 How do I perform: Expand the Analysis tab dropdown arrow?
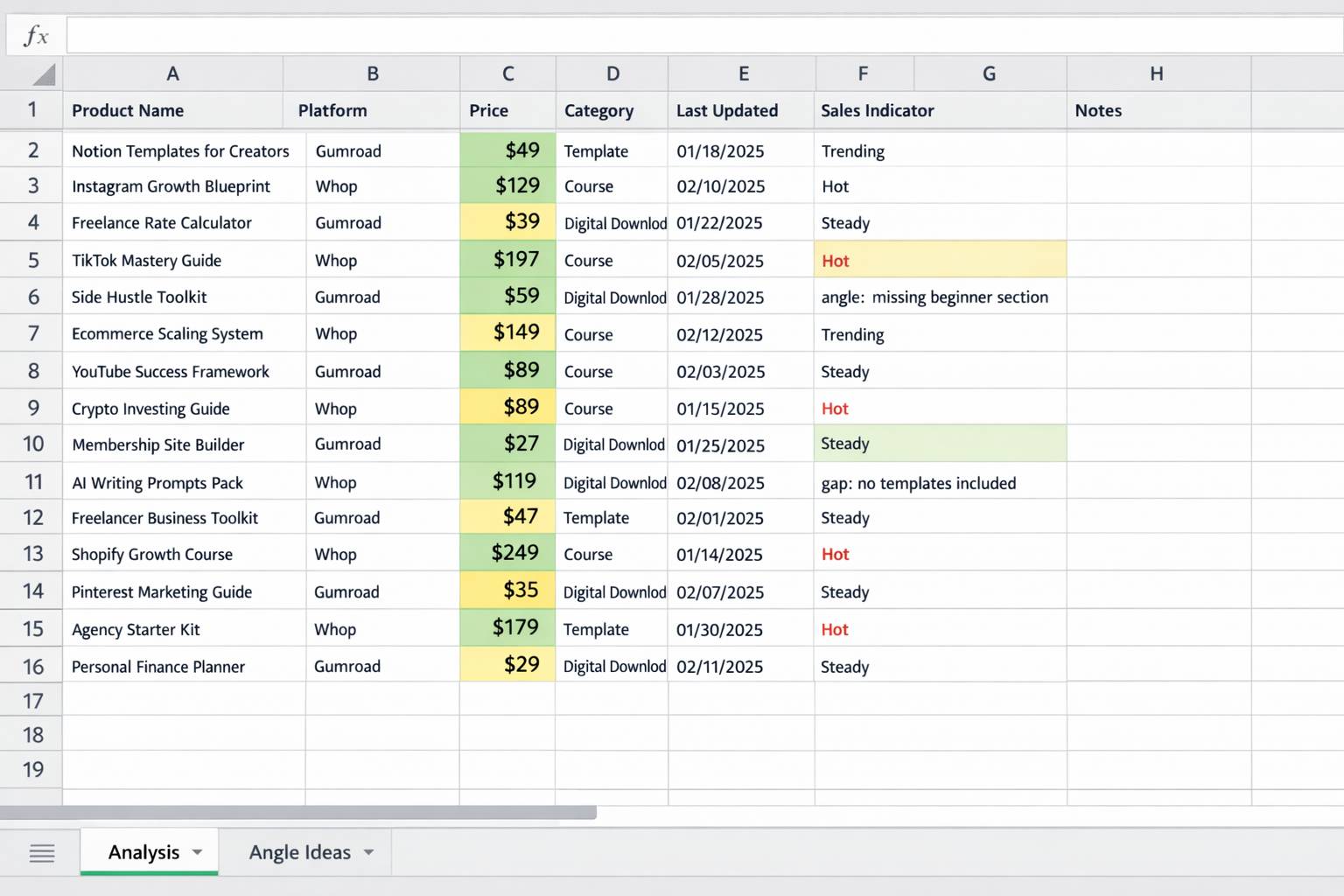point(198,852)
